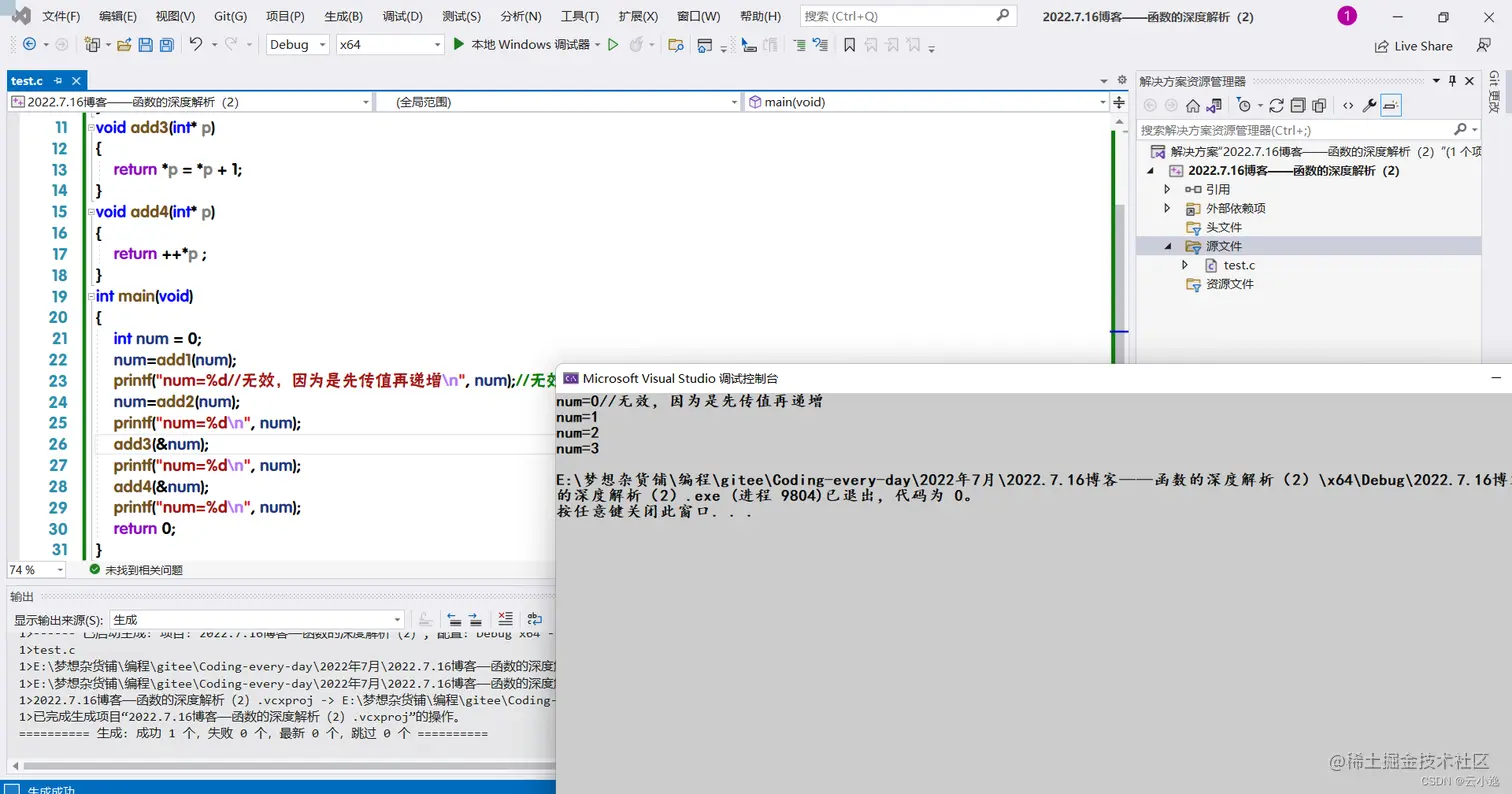Click Collapse All icon in Solution Explorer
Image resolution: width=1512 pixels, height=794 pixels.
1297,105
